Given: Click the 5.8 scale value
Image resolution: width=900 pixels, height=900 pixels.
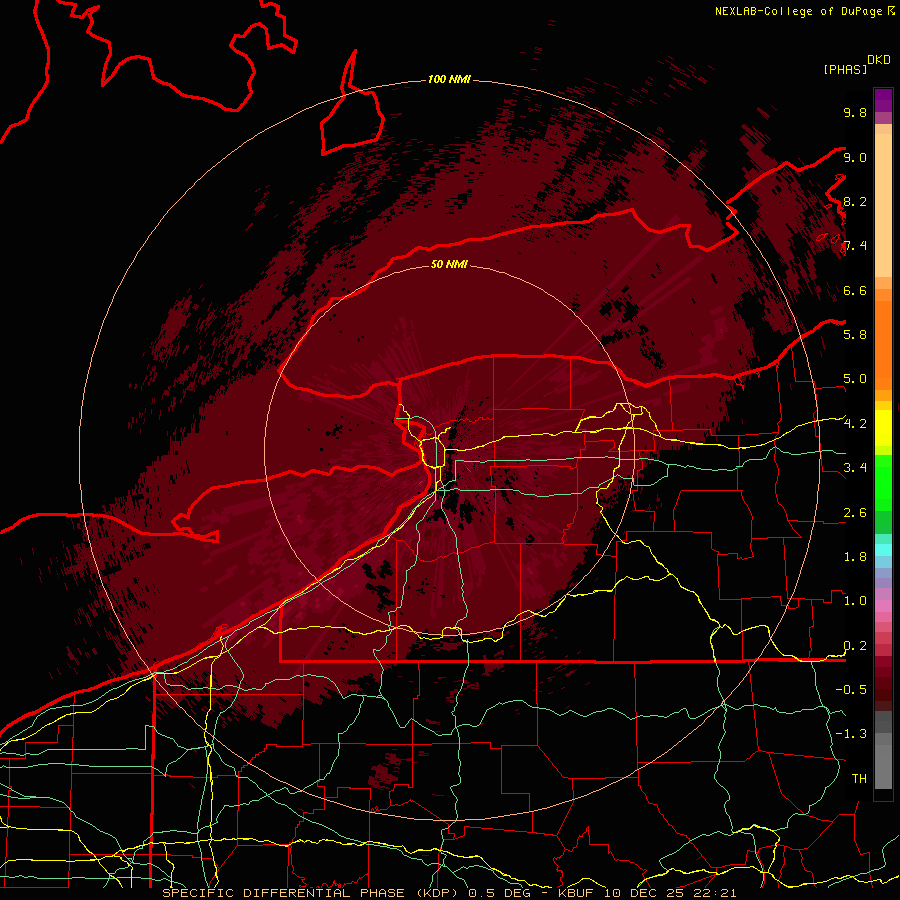Looking at the screenshot, I should tap(855, 334).
